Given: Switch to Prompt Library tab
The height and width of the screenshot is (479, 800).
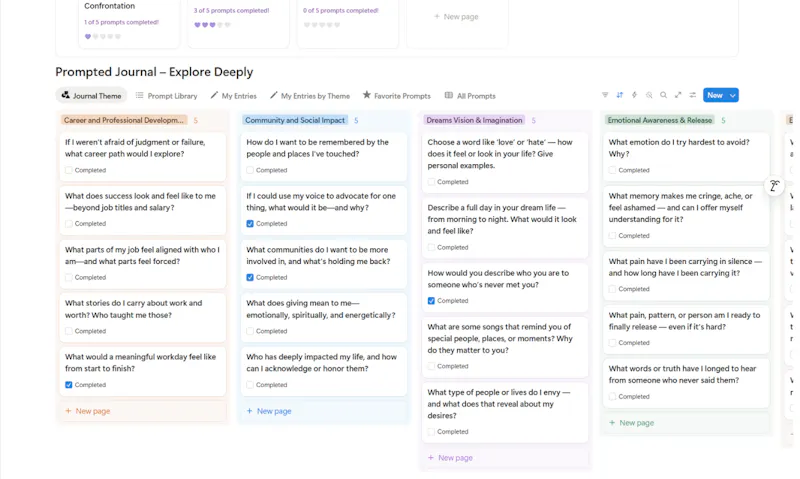Looking at the screenshot, I should 166,95.
